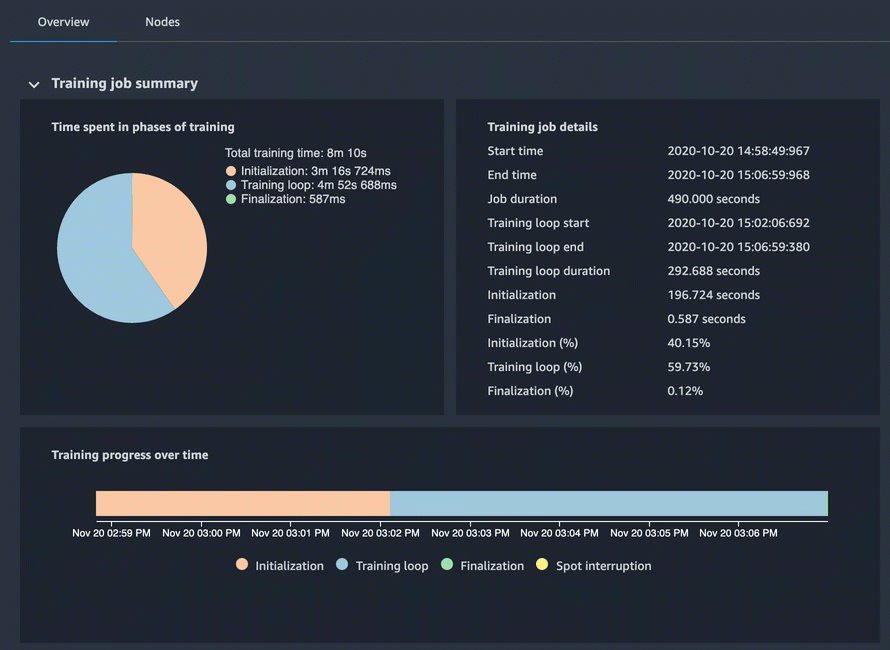Click the blue Training loop timeline bar
Image resolution: width=890 pixels, height=650 pixels.
pos(608,503)
